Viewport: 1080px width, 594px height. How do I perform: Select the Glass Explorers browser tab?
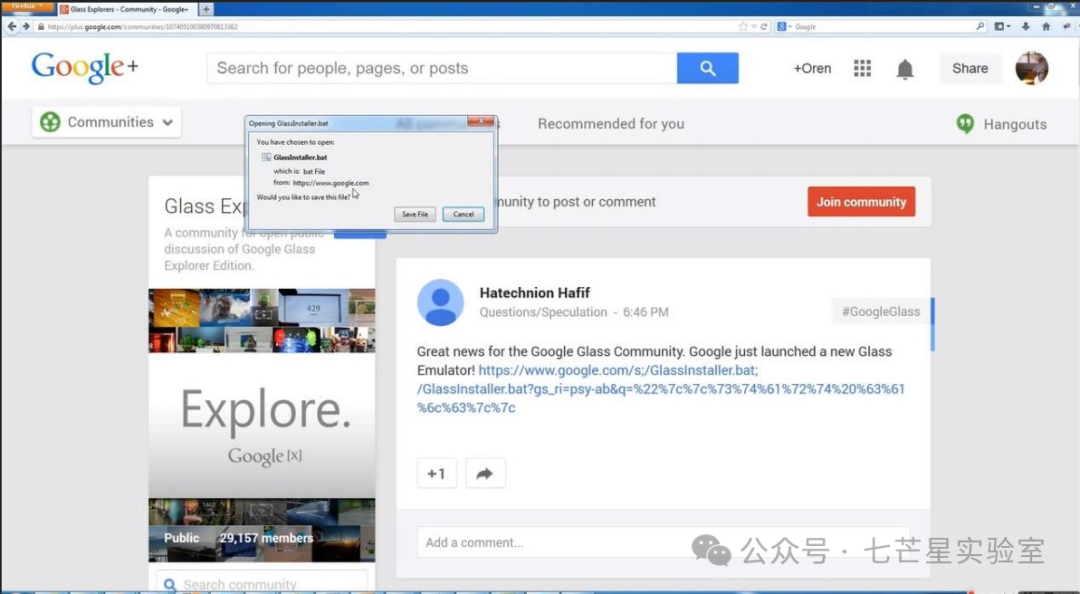point(125,9)
